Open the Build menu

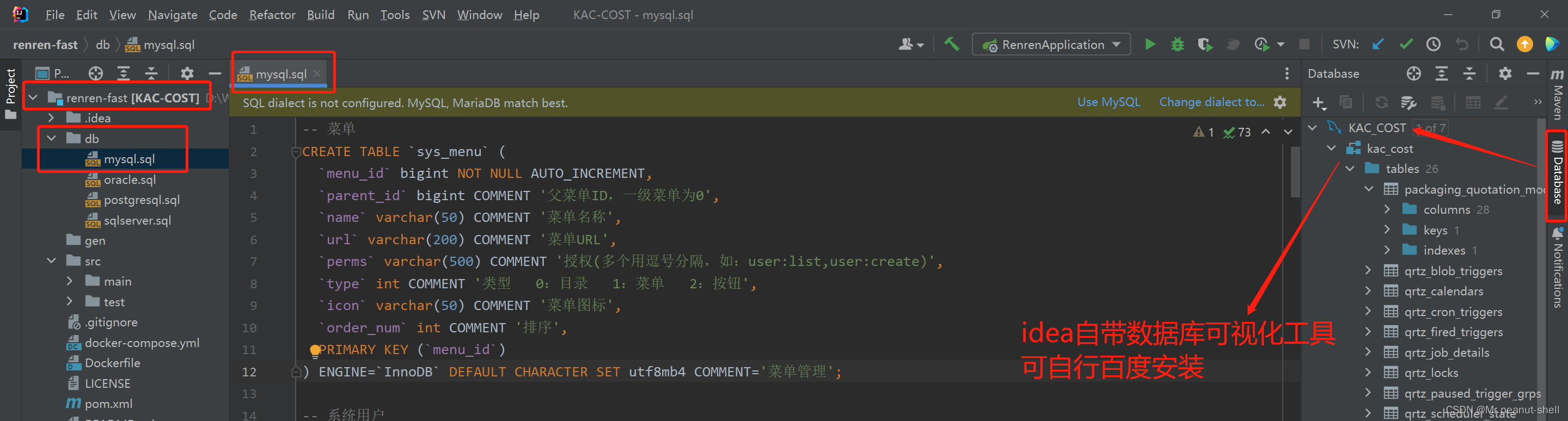click(x=320, y=15)
